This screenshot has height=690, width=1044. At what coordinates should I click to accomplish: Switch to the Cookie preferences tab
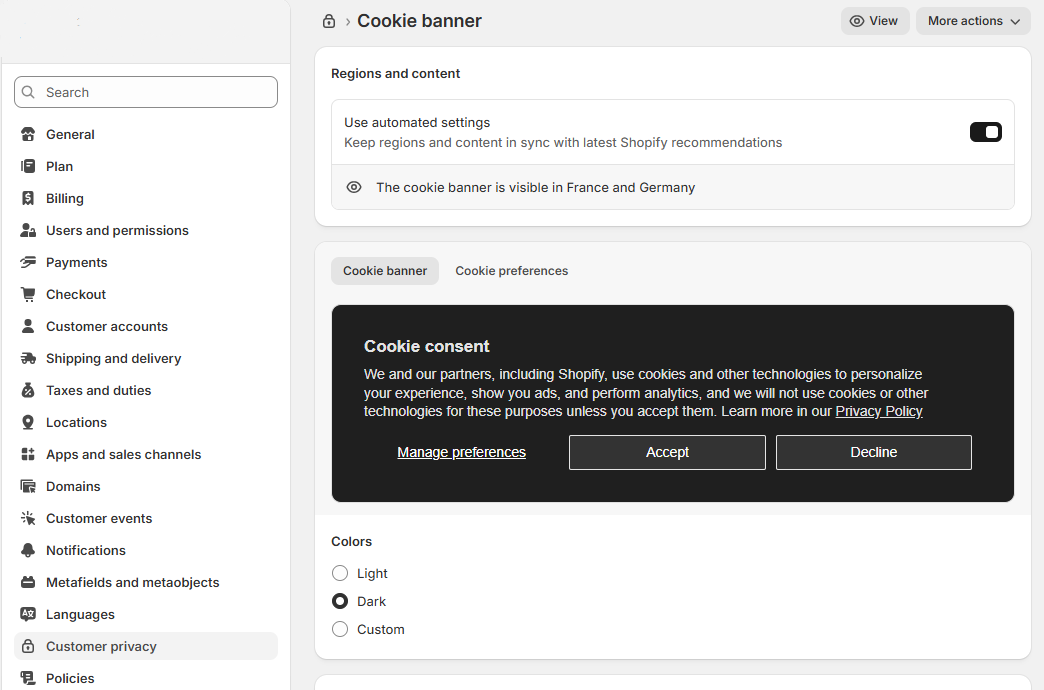coord(511,271)
